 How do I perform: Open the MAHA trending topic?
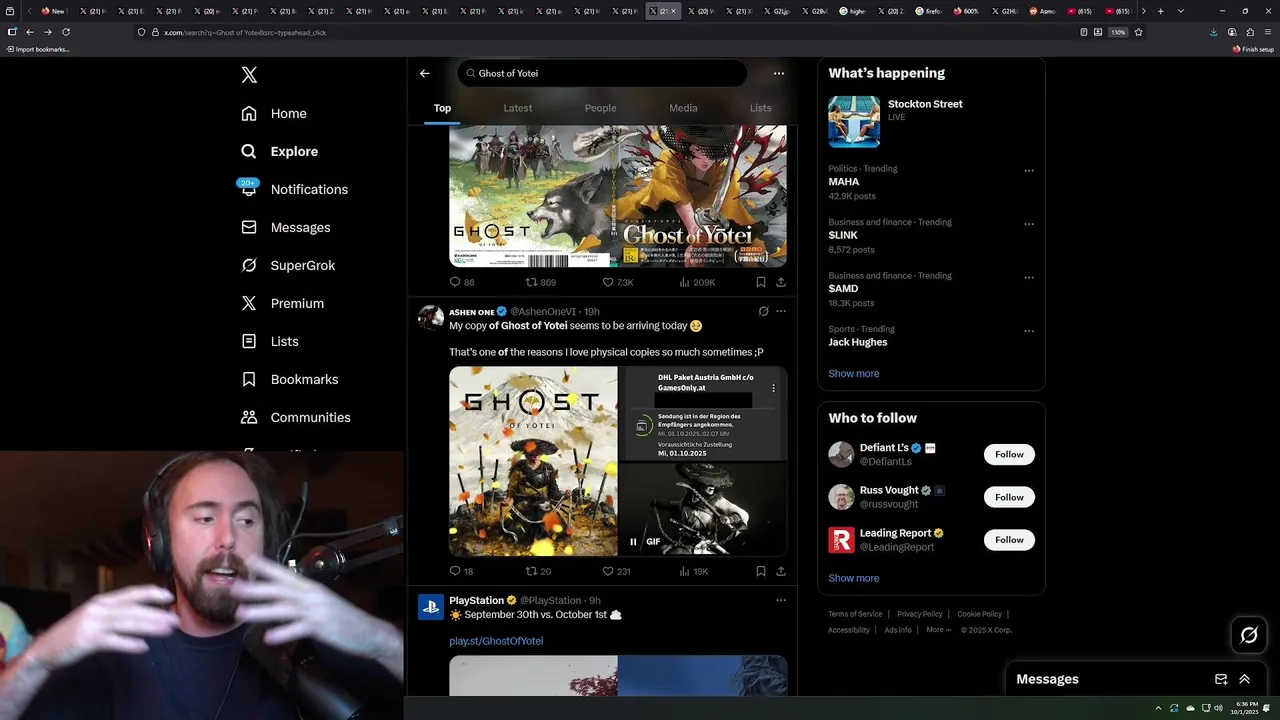844,182
